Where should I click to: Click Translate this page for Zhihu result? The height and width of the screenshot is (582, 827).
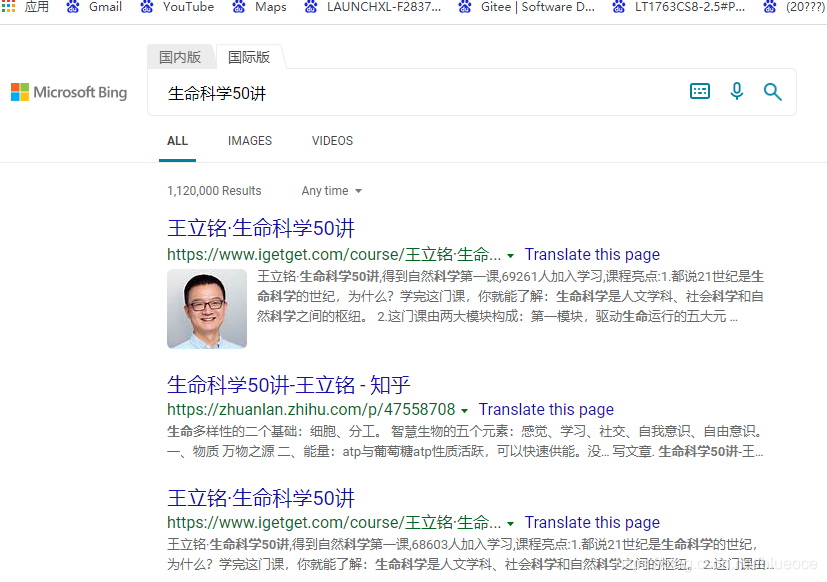(546, 409)
